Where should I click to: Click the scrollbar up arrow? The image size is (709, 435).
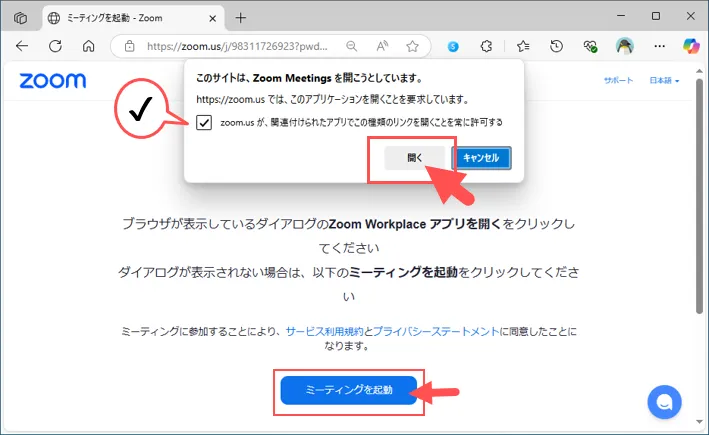[x=699, y=71]
